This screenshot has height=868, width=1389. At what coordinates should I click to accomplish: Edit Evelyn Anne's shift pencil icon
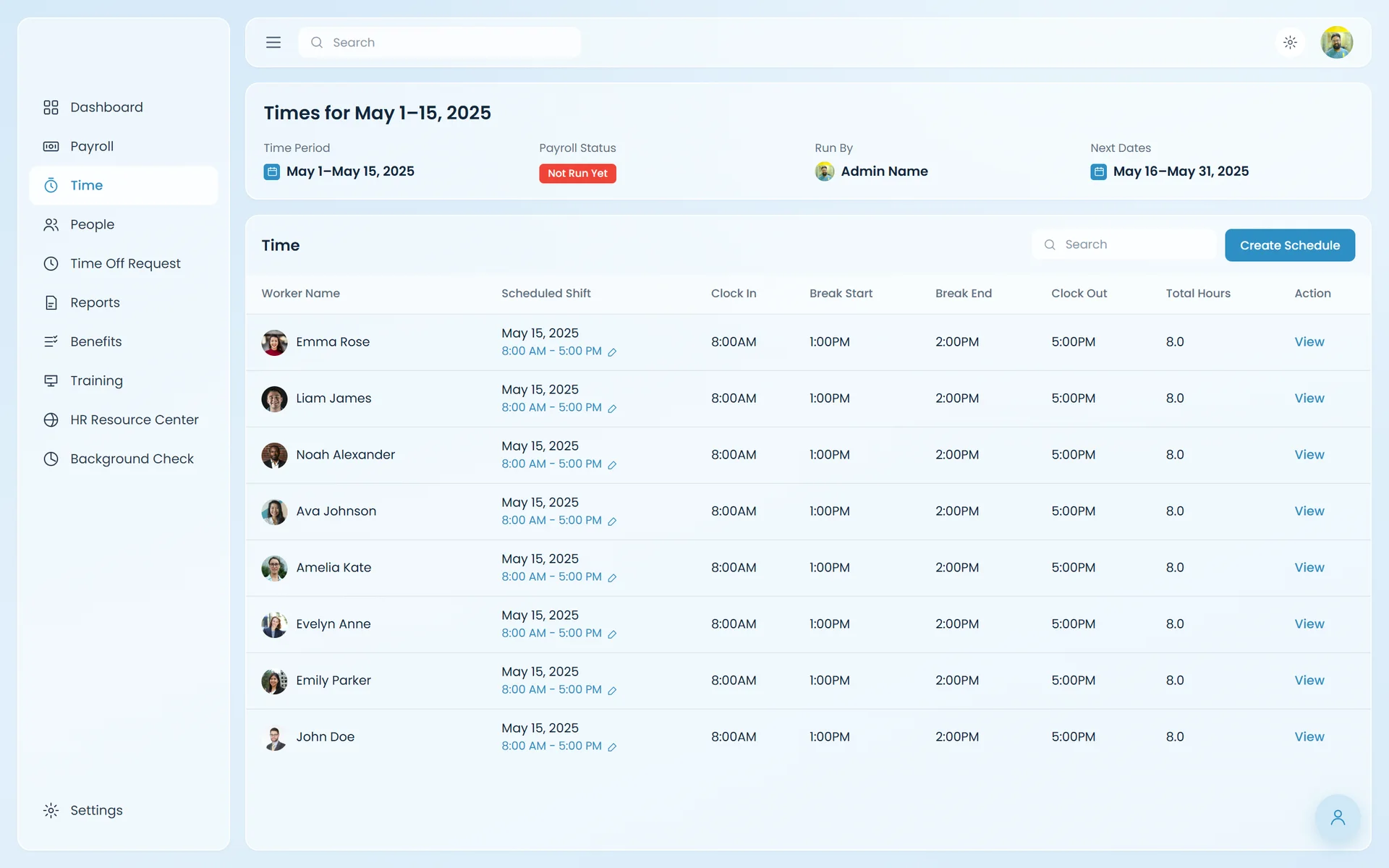point(612,634)
